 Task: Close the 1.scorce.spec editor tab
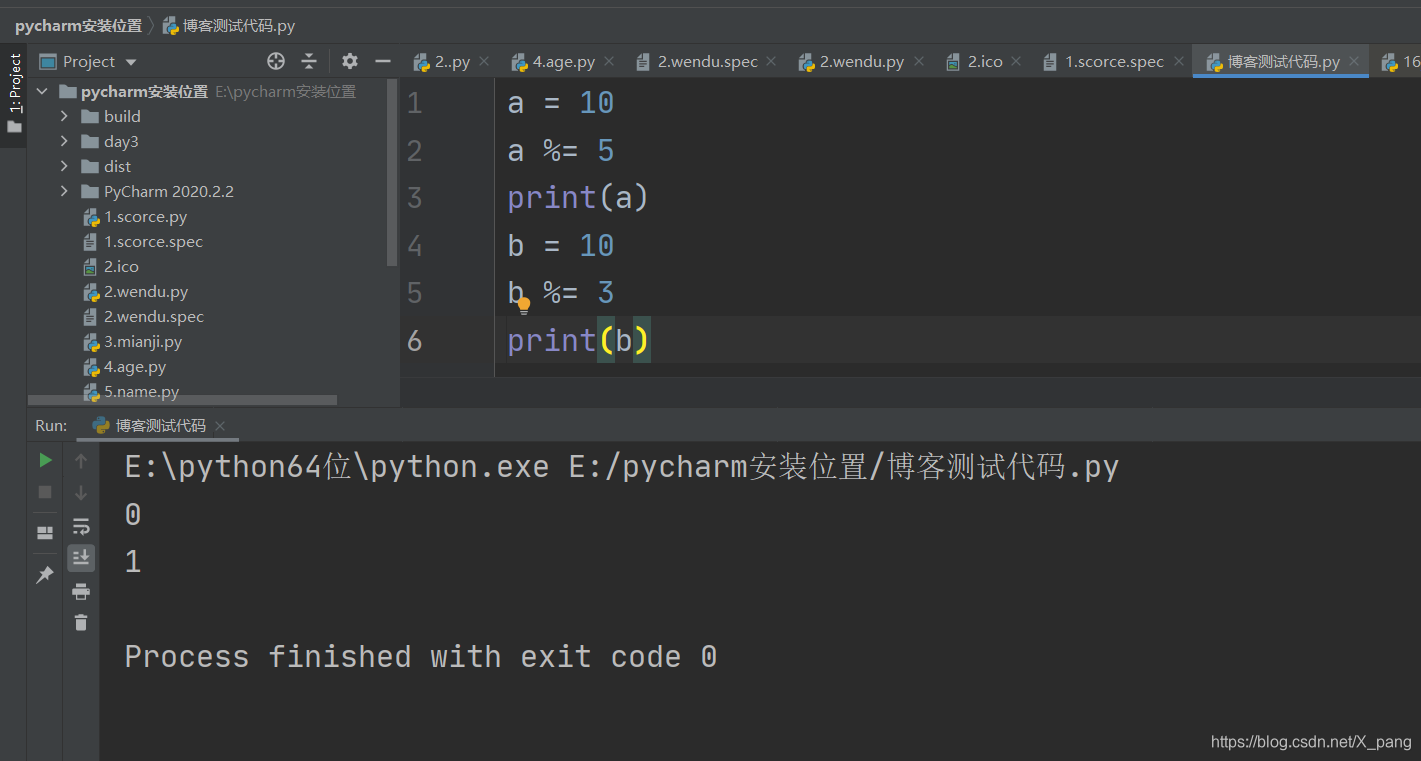tap(1177, 61)
